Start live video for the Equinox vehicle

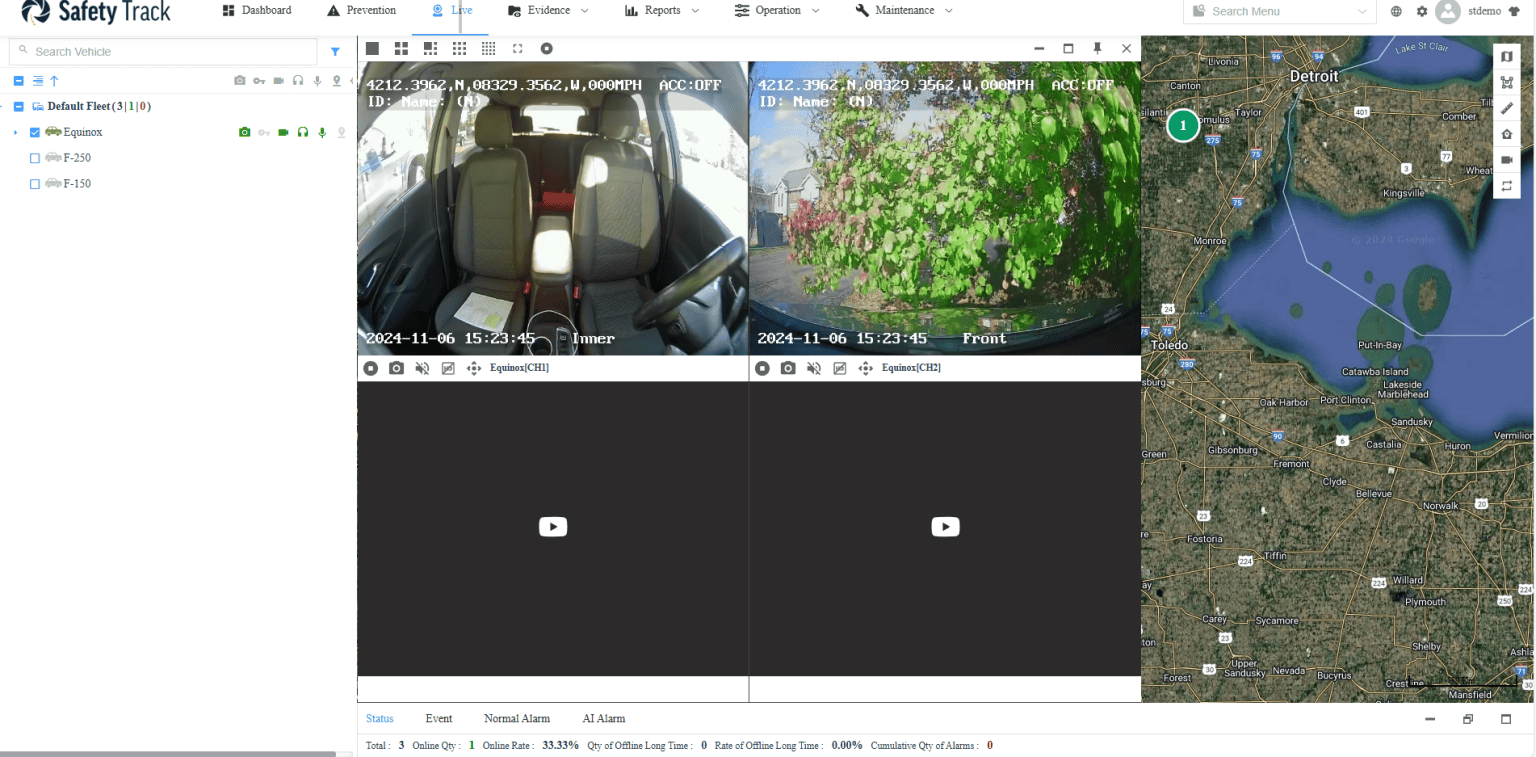283,131
